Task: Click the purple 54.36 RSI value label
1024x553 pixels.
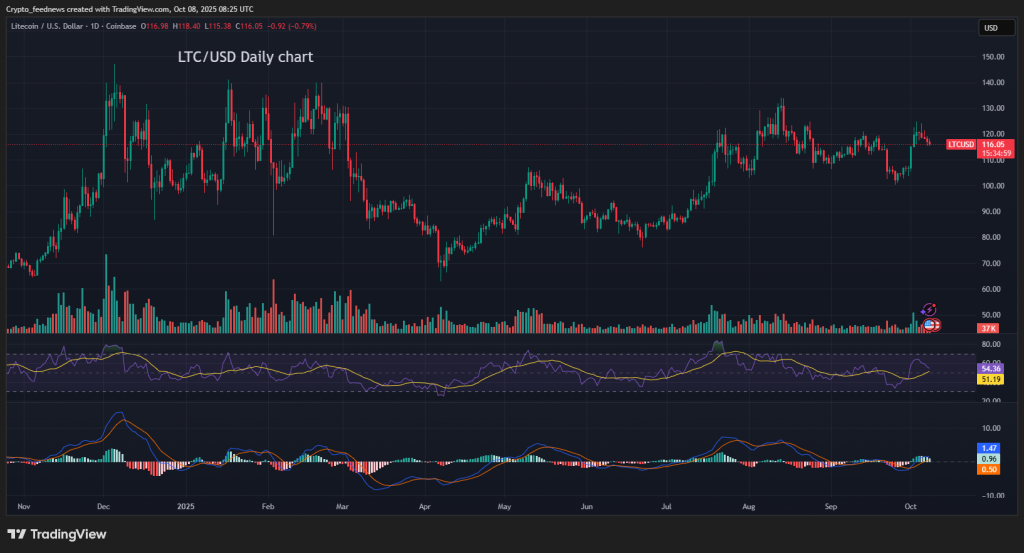Action: point(992,369)
